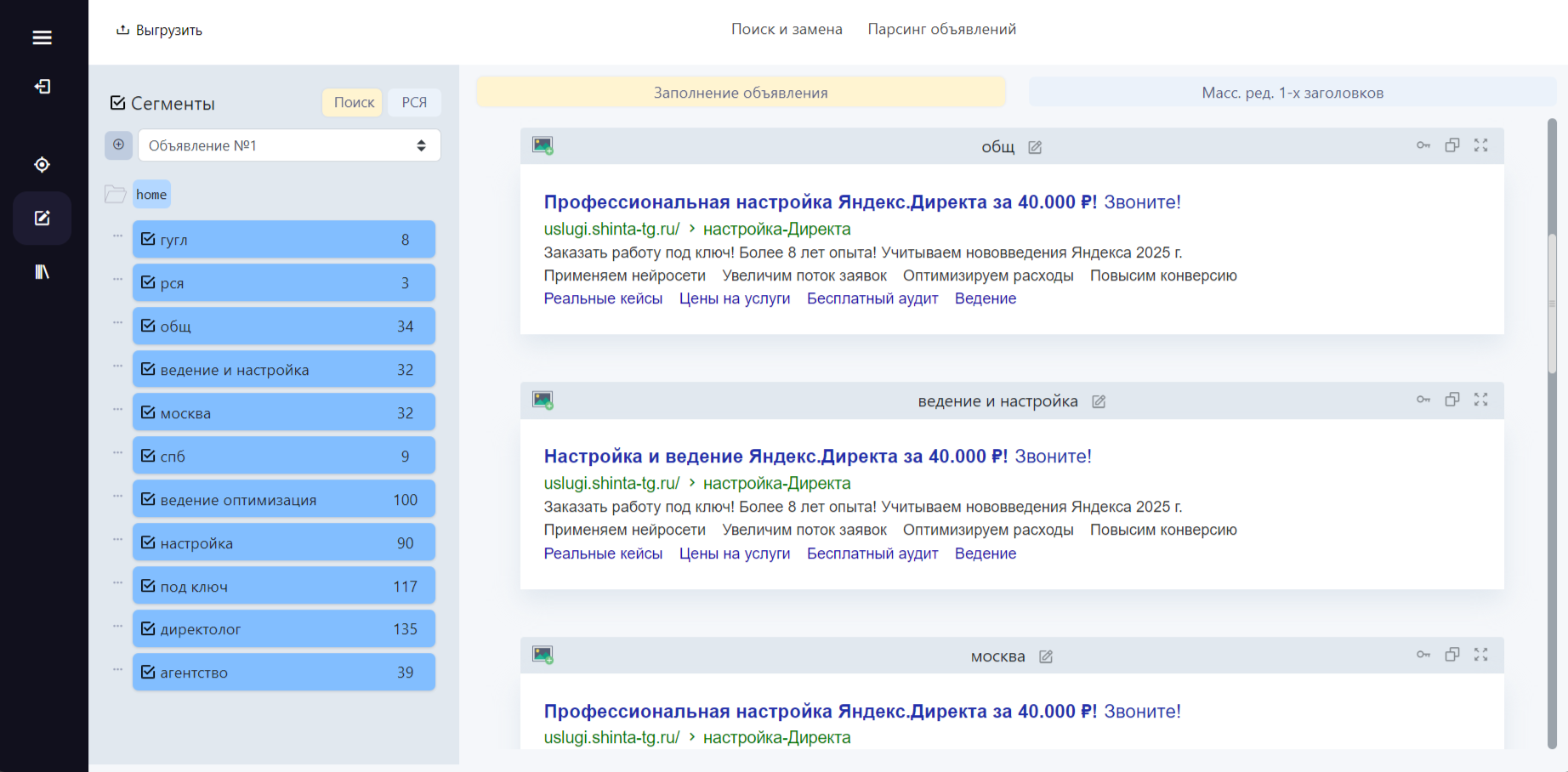Open the target/crosshair section in the sidebar
Screen dimensions: 1568x772
(x=42, y=165)
